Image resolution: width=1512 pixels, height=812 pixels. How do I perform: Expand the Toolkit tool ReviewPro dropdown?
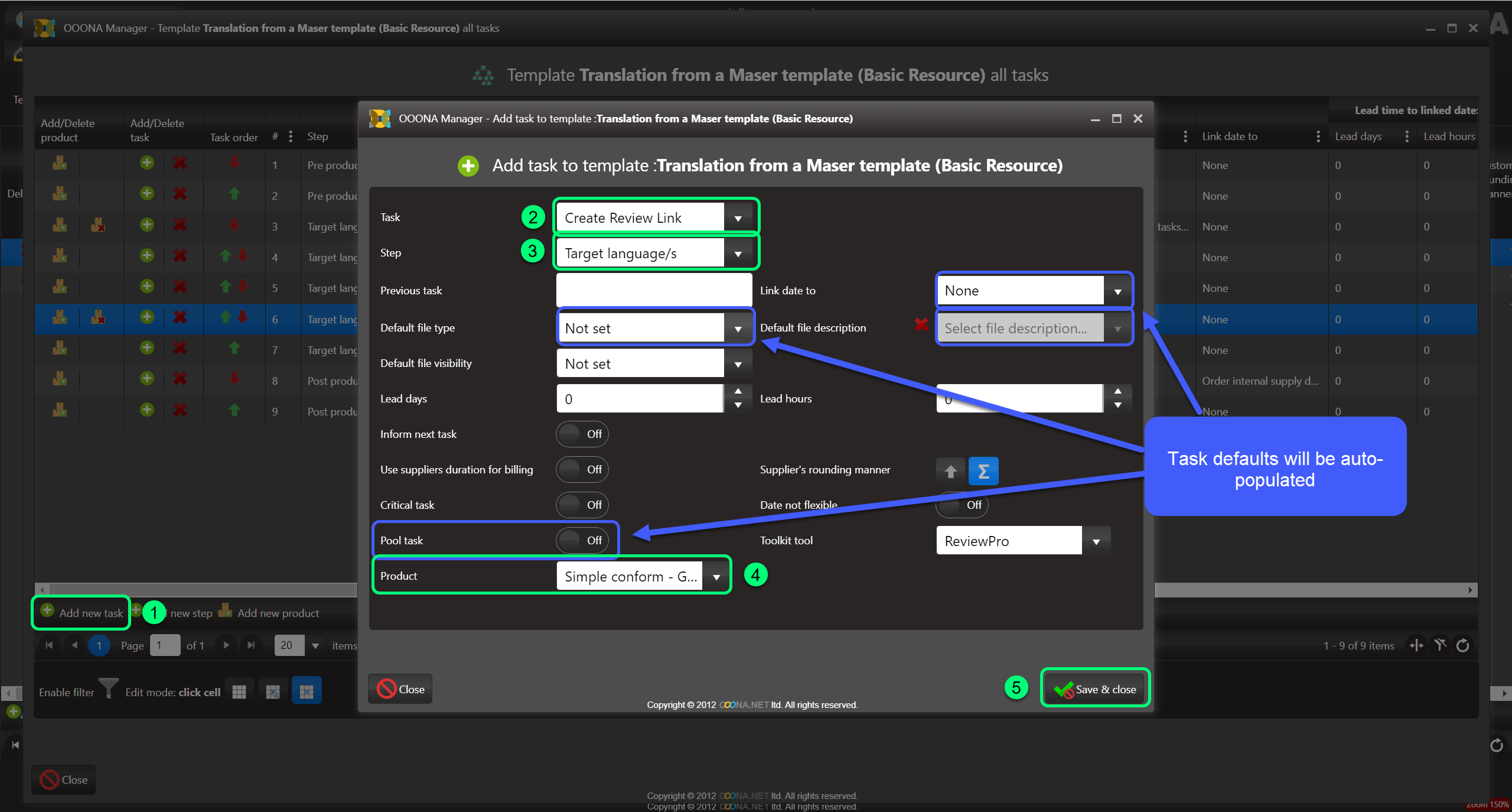[x=1096, y=541]
